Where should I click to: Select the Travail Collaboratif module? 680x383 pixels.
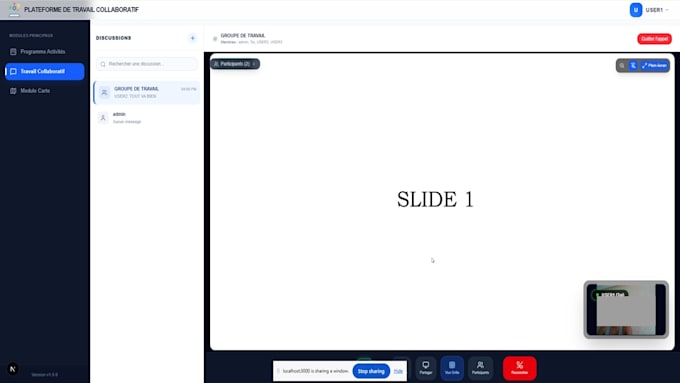[x=45, y=72]
